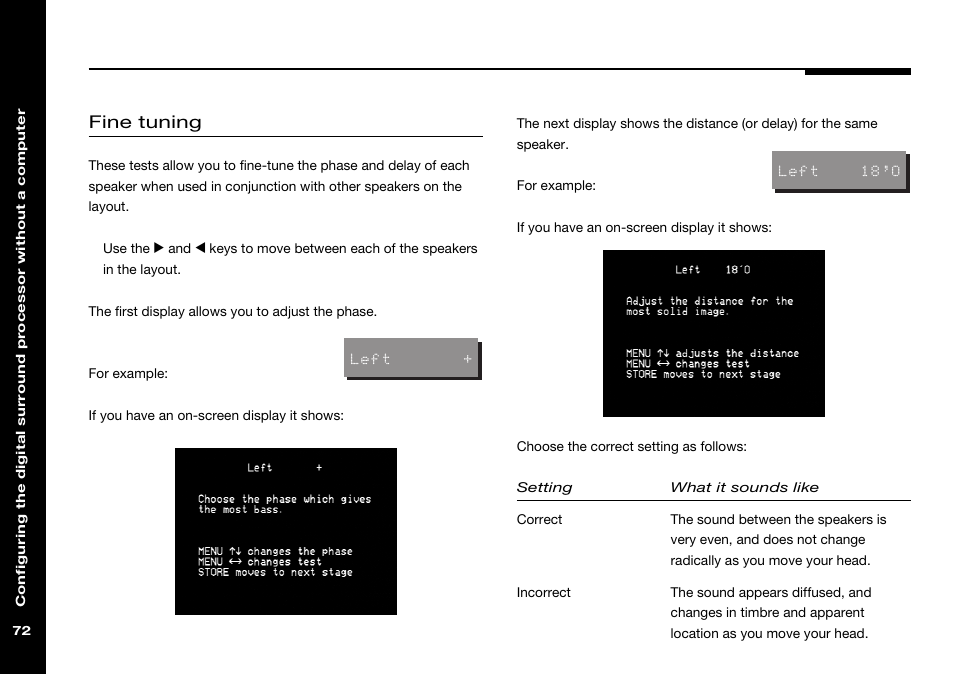The width and height of the screenshot is (954, 674).
Task: Click the 'Left +' front panel display
Action: click(x=413, y=359)
